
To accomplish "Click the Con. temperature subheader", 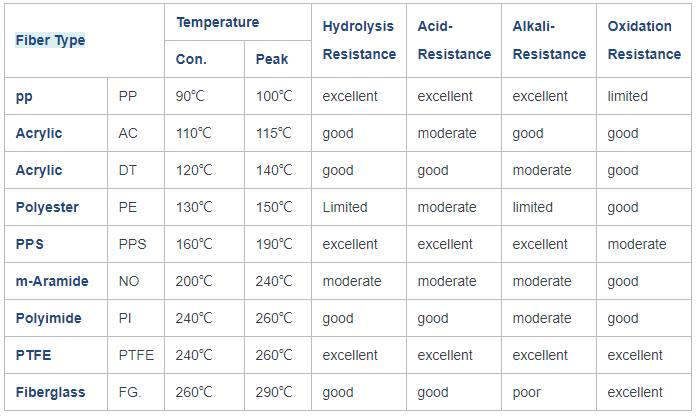I will [x=192, y=59].
